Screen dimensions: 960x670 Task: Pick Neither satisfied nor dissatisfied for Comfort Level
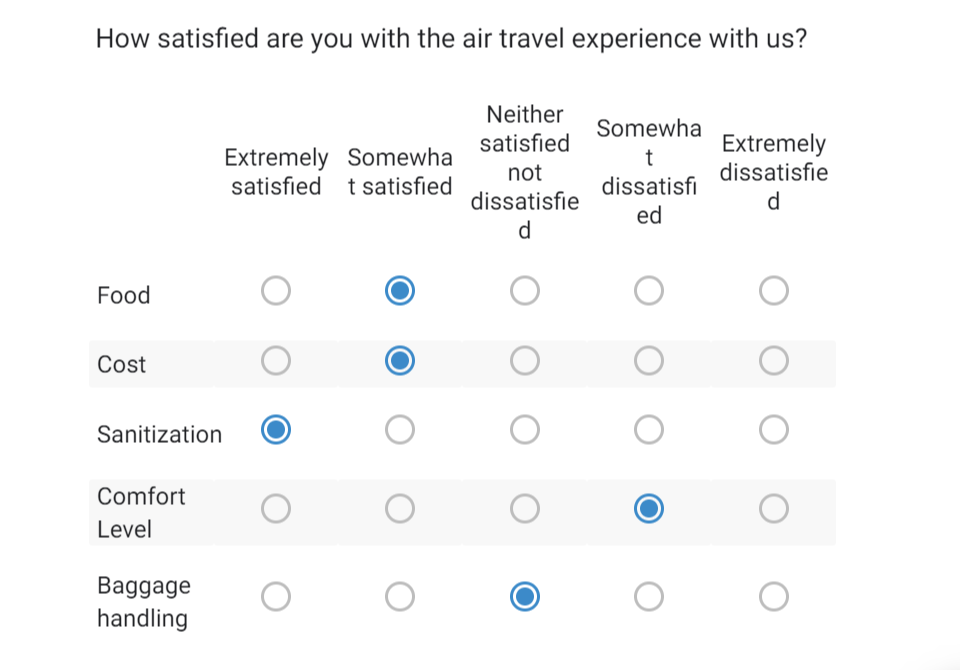524,509
